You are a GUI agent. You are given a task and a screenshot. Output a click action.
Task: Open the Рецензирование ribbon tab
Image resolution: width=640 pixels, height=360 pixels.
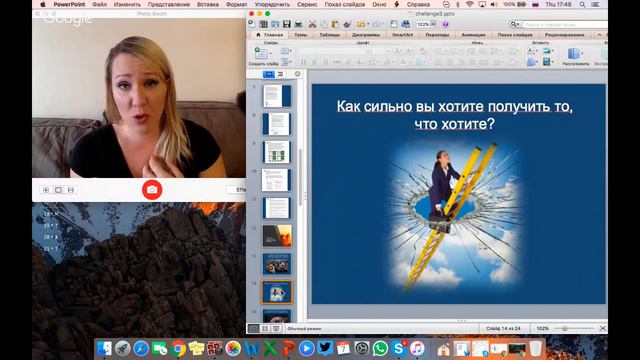point(564,35)
